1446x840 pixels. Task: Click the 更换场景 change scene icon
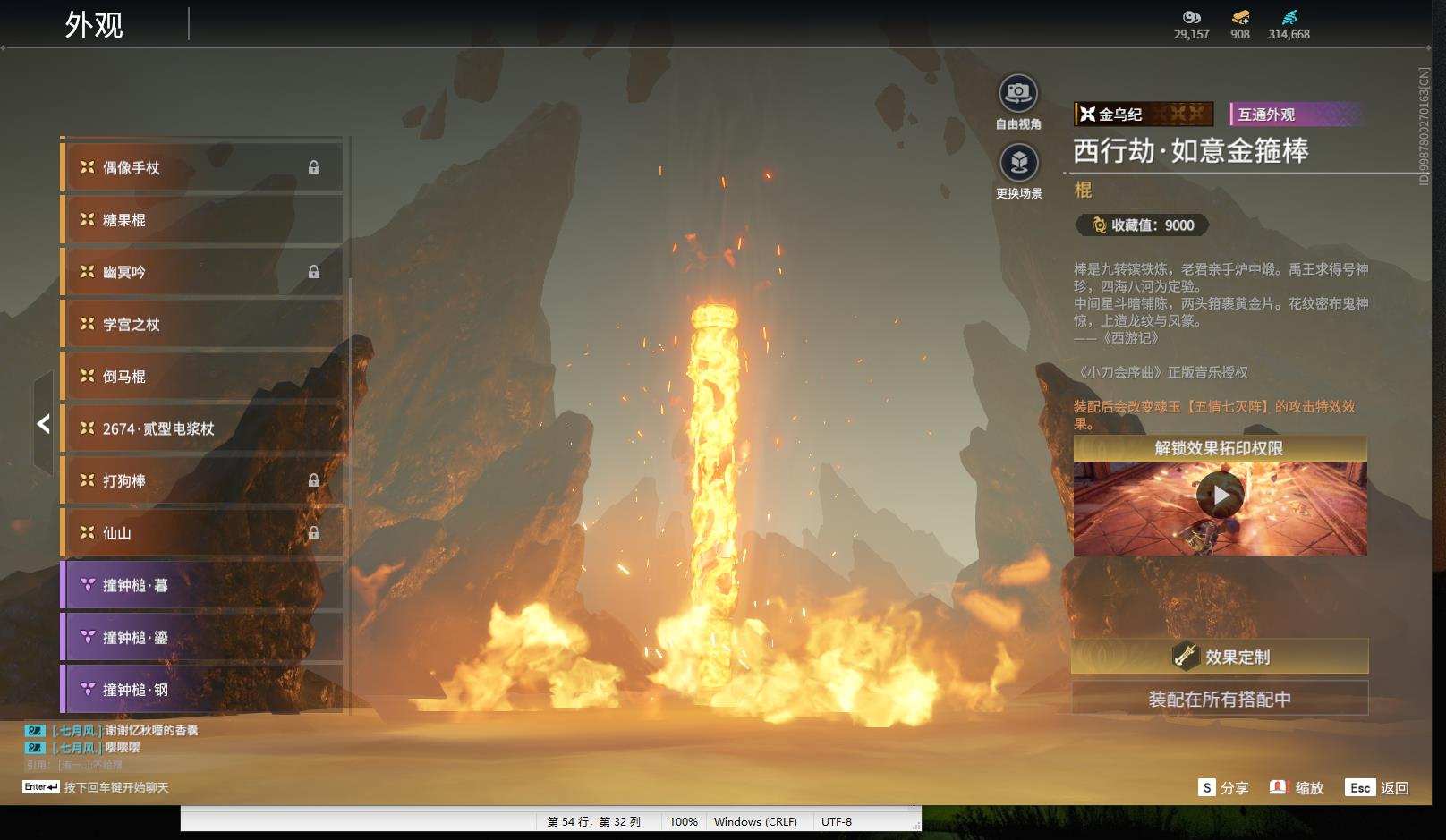tap(1018, 163)
